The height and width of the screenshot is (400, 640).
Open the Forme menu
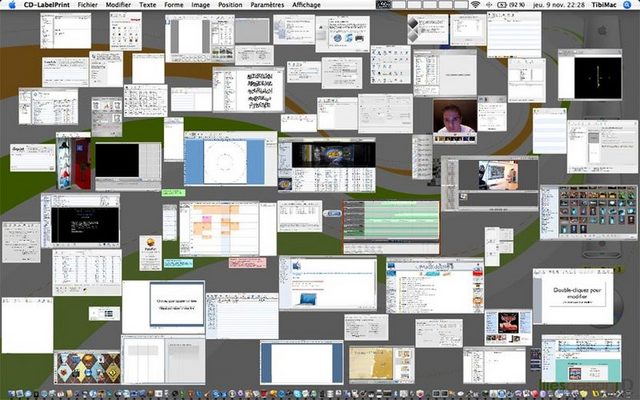174,5
